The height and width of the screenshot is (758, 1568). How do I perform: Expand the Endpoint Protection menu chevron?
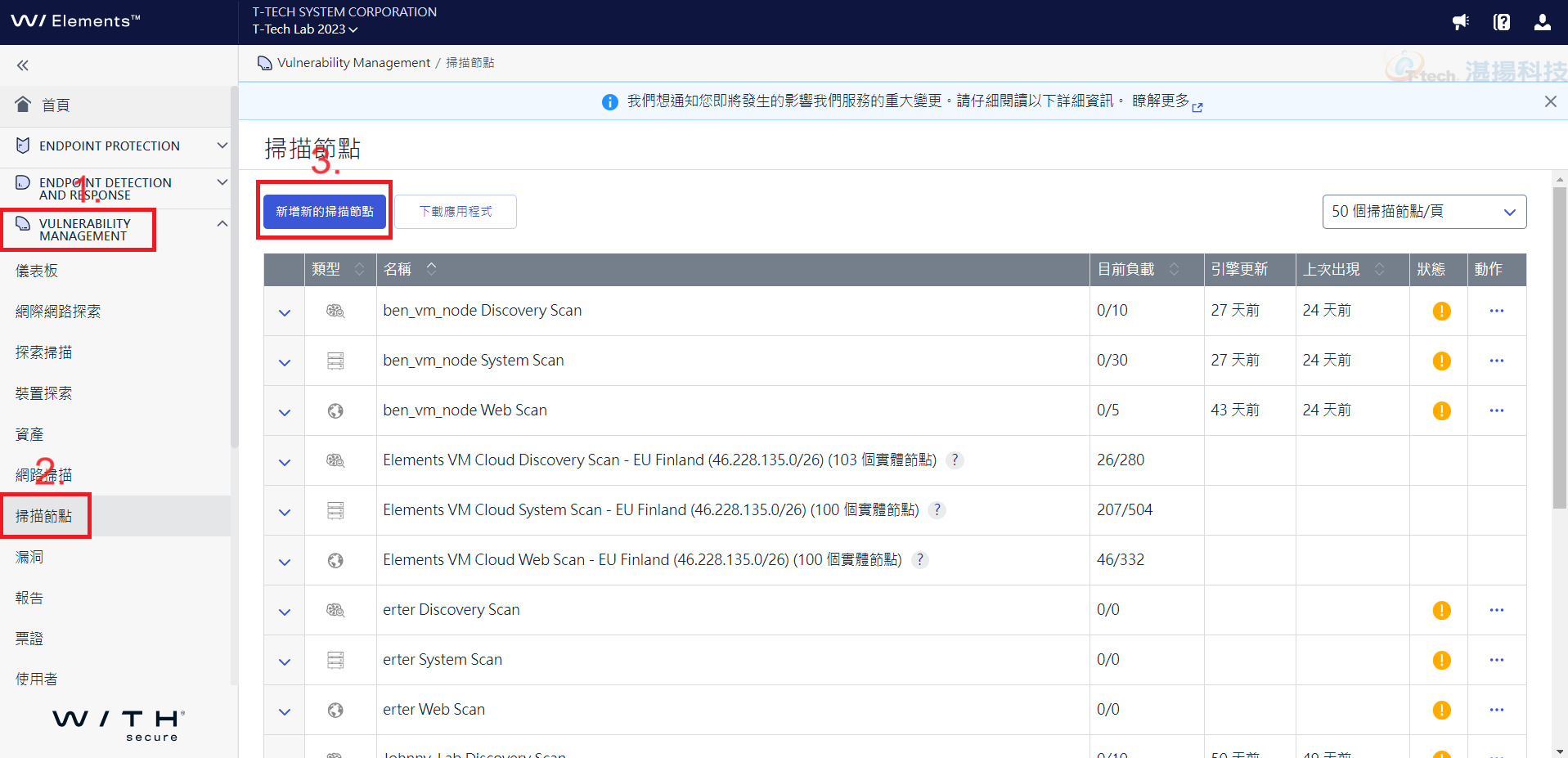pos(222,145)
